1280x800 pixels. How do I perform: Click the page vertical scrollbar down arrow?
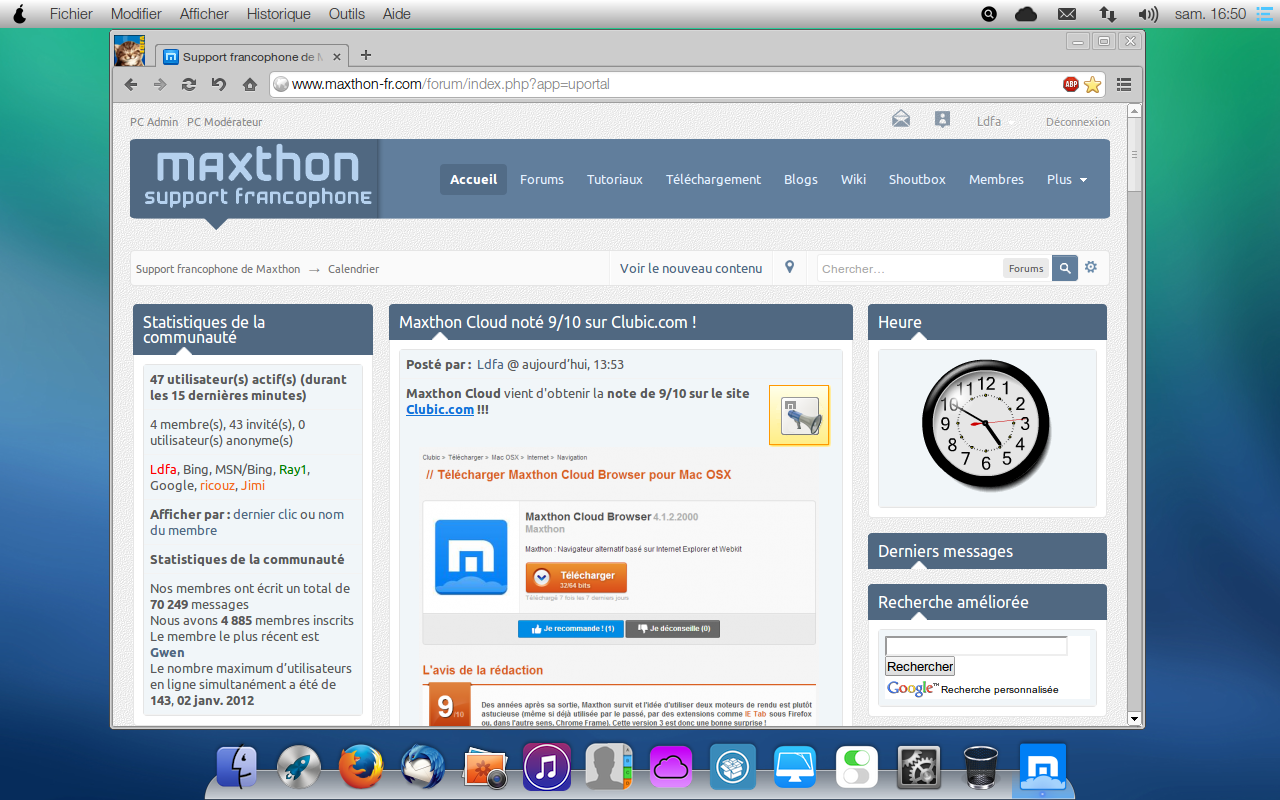pos(1134,718)
